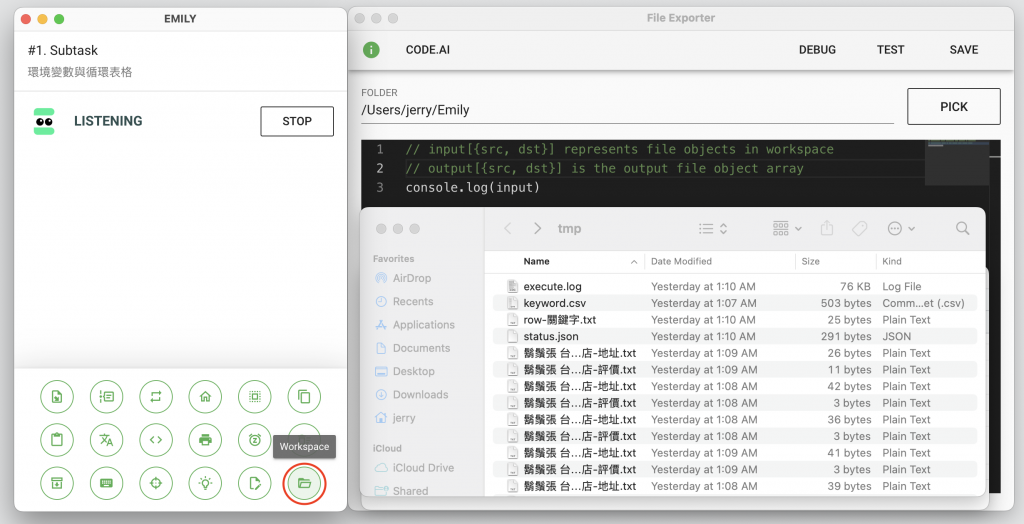Select the file row sized 36 bytes
1024x524 pixels.
[735, 419]
